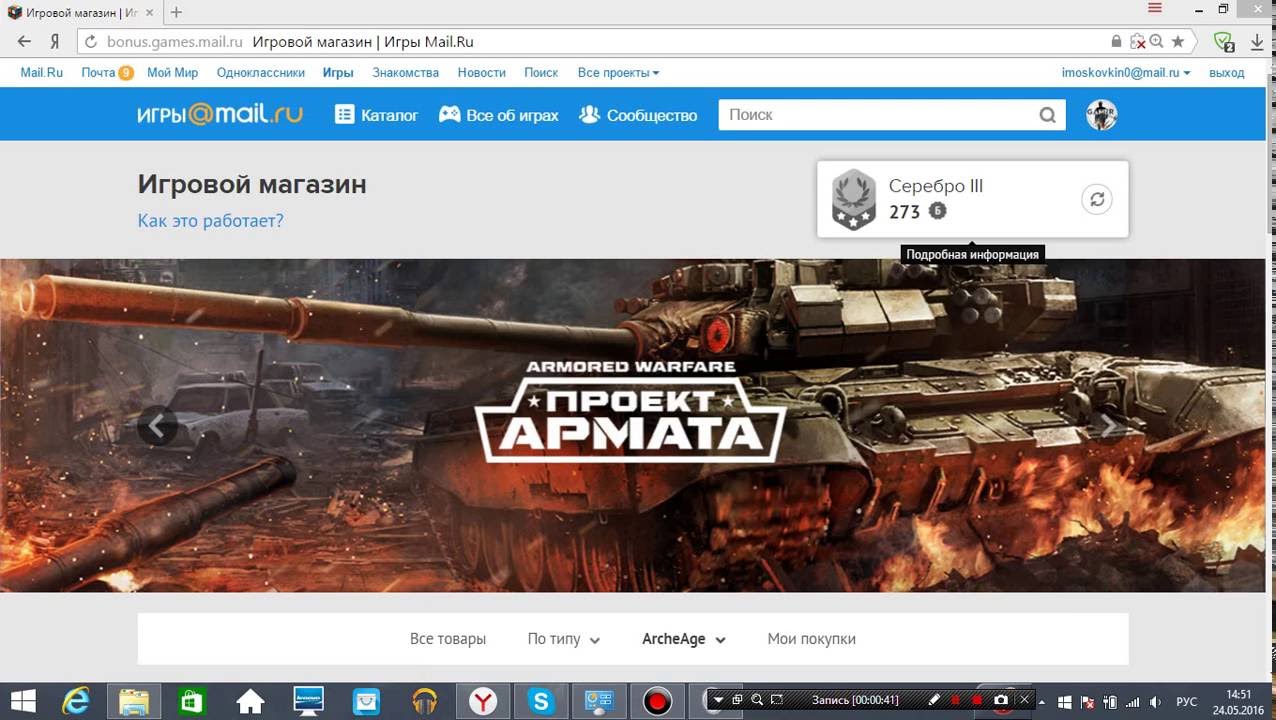Viewport: 1276px width, 720px height.
Task: Open Adguard shield extension icon
Action: point(1223,42)
